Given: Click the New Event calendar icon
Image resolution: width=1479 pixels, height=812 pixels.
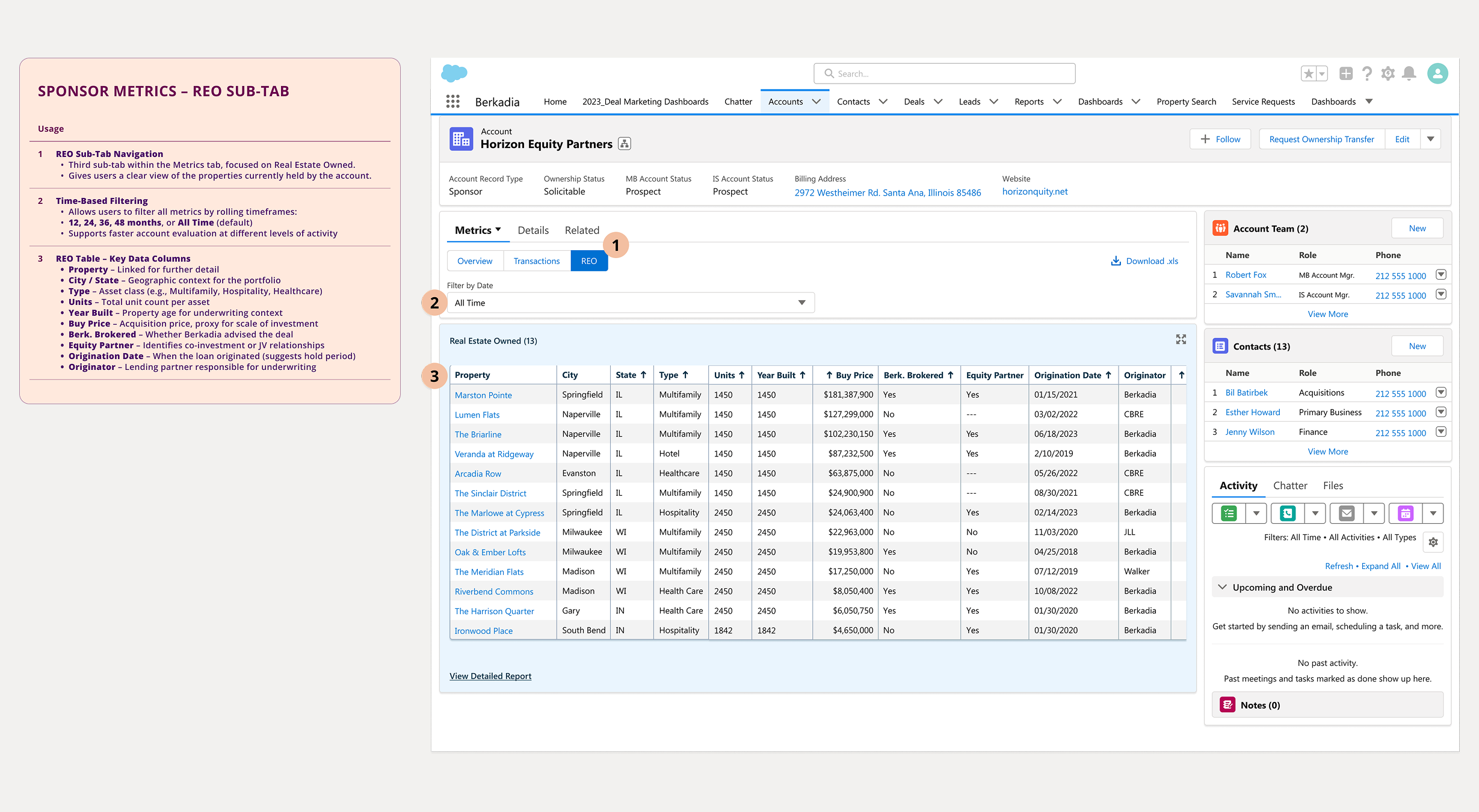Looking at the screenshot, I should [1406, 514].
